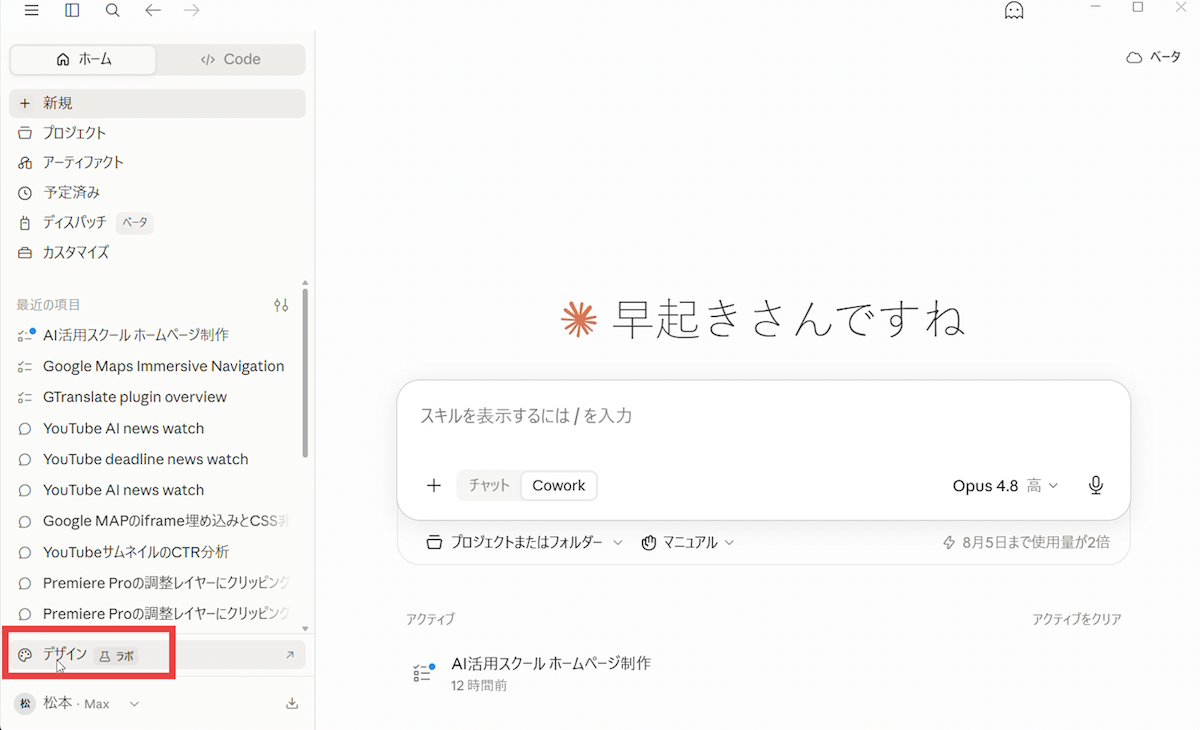Open カスタマイズ in the sidebar
Viewport: 1200px width, 730px height.
click(158, 253)
